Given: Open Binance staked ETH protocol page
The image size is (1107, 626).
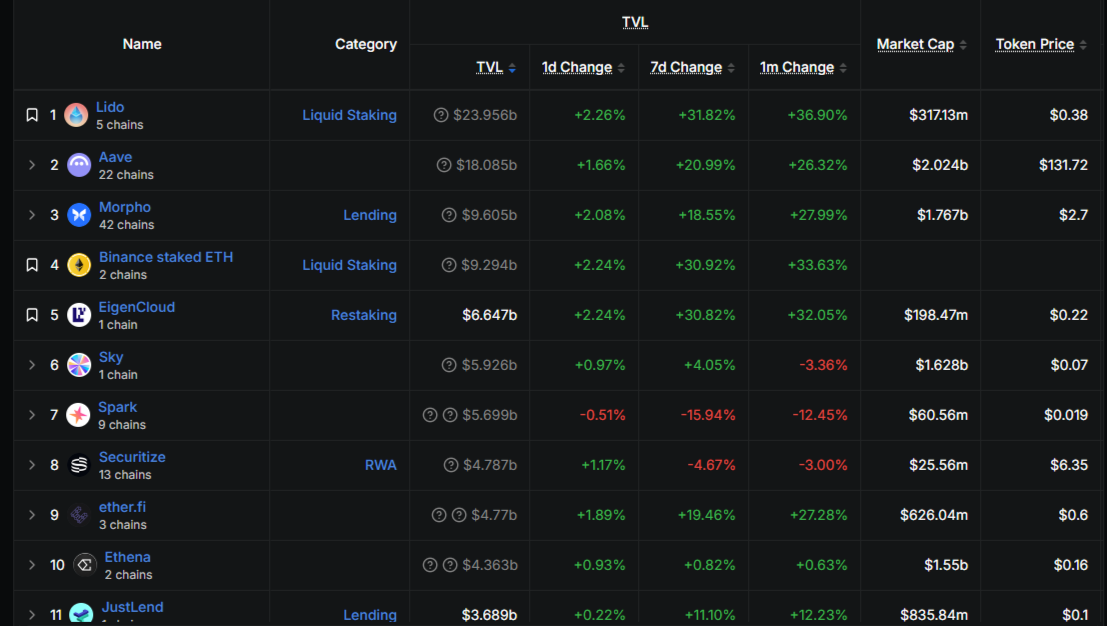Looking at the screenshot, I should [x=166, y=258].
